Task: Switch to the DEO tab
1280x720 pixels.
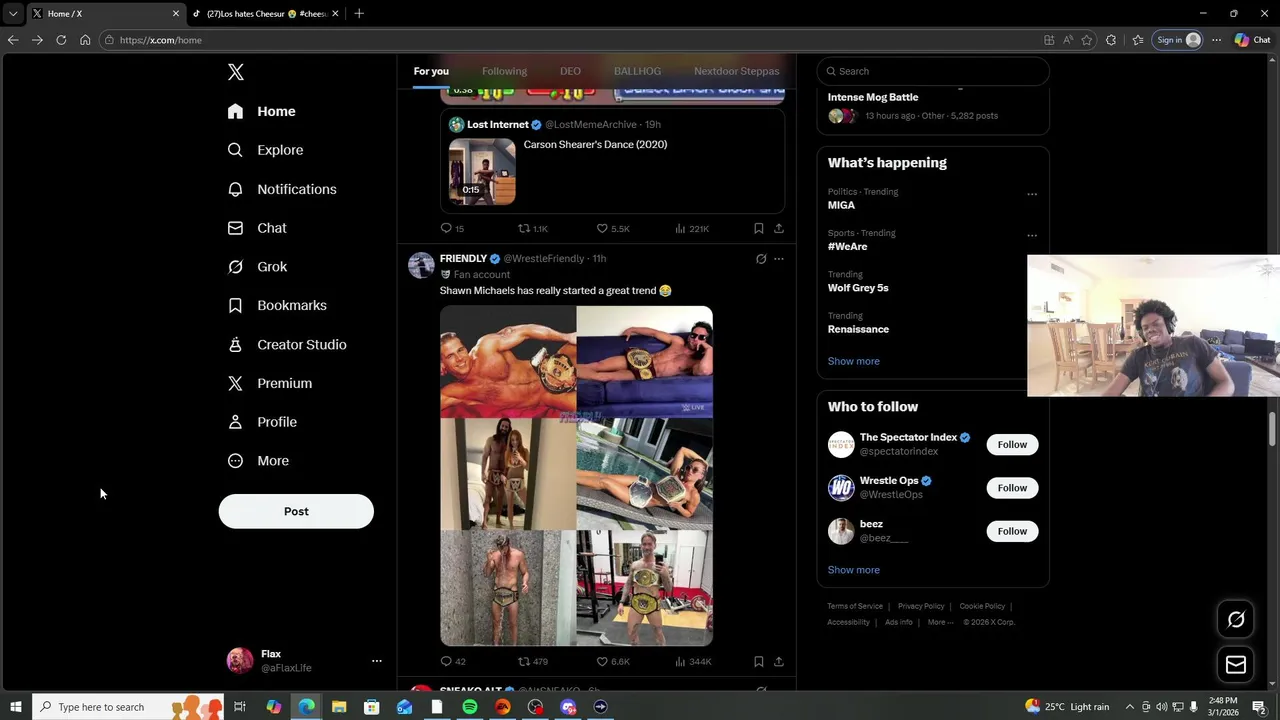Action: coord(570,71)
